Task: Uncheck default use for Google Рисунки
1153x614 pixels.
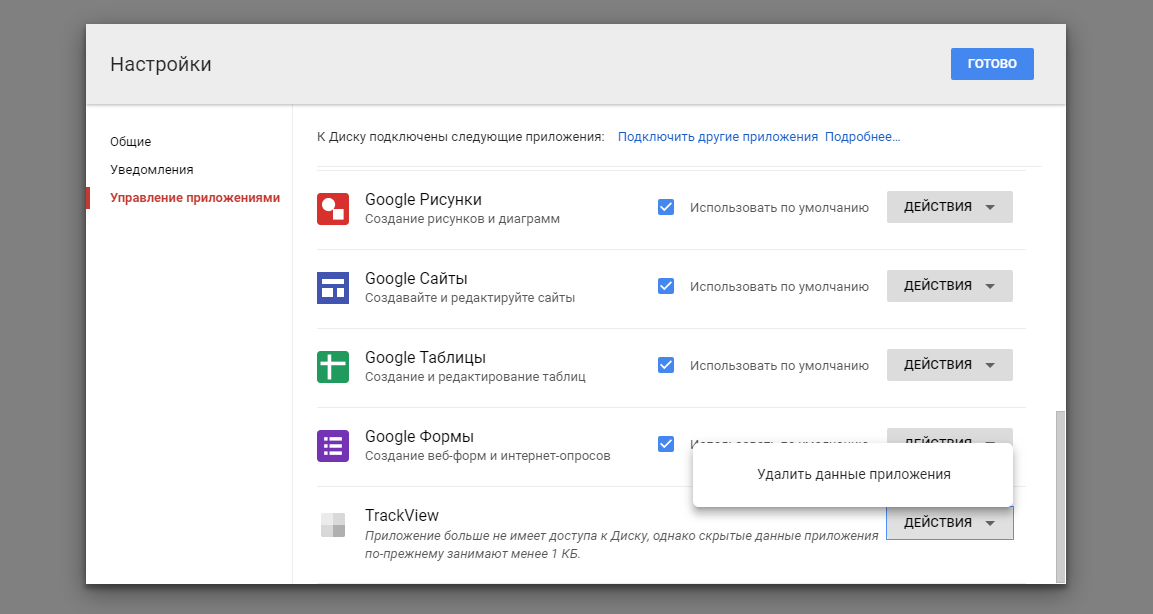Action: tap(665, 207)
